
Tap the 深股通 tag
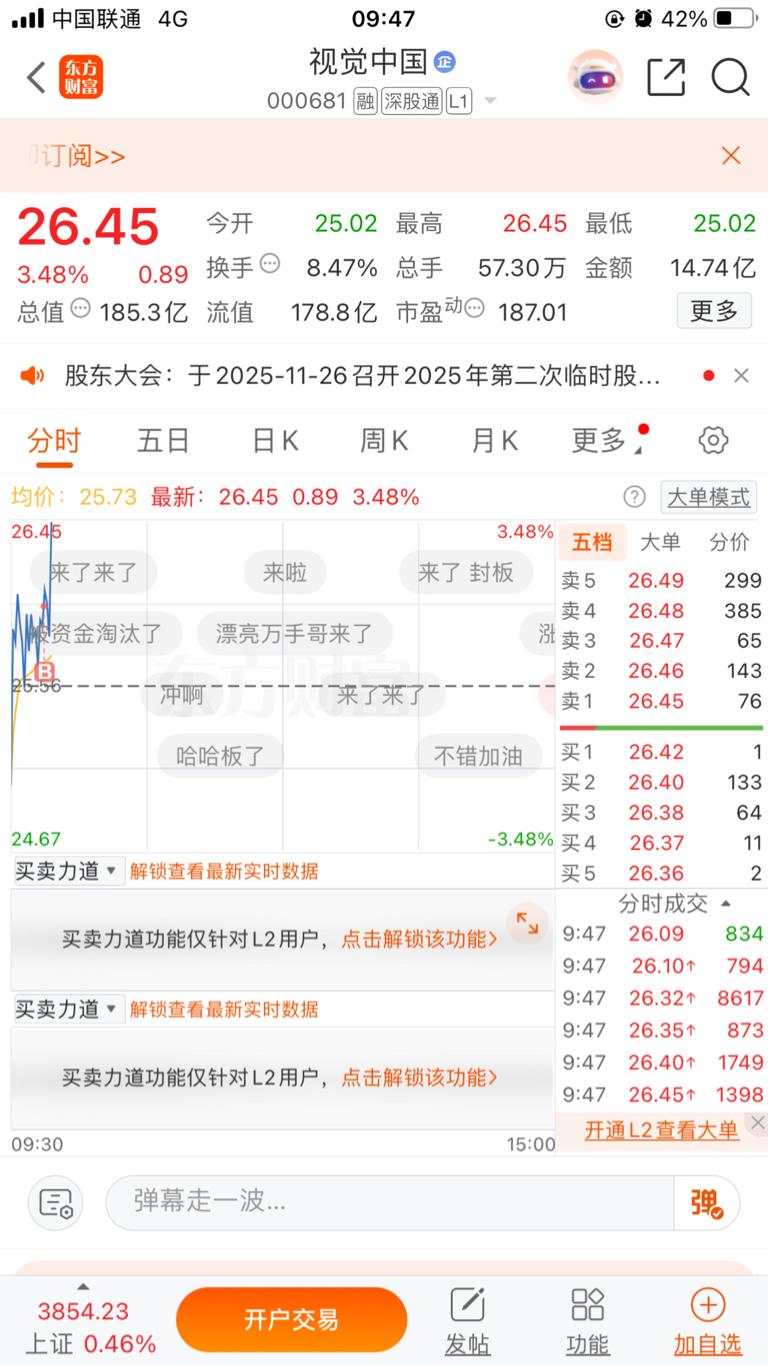point(411,101)
